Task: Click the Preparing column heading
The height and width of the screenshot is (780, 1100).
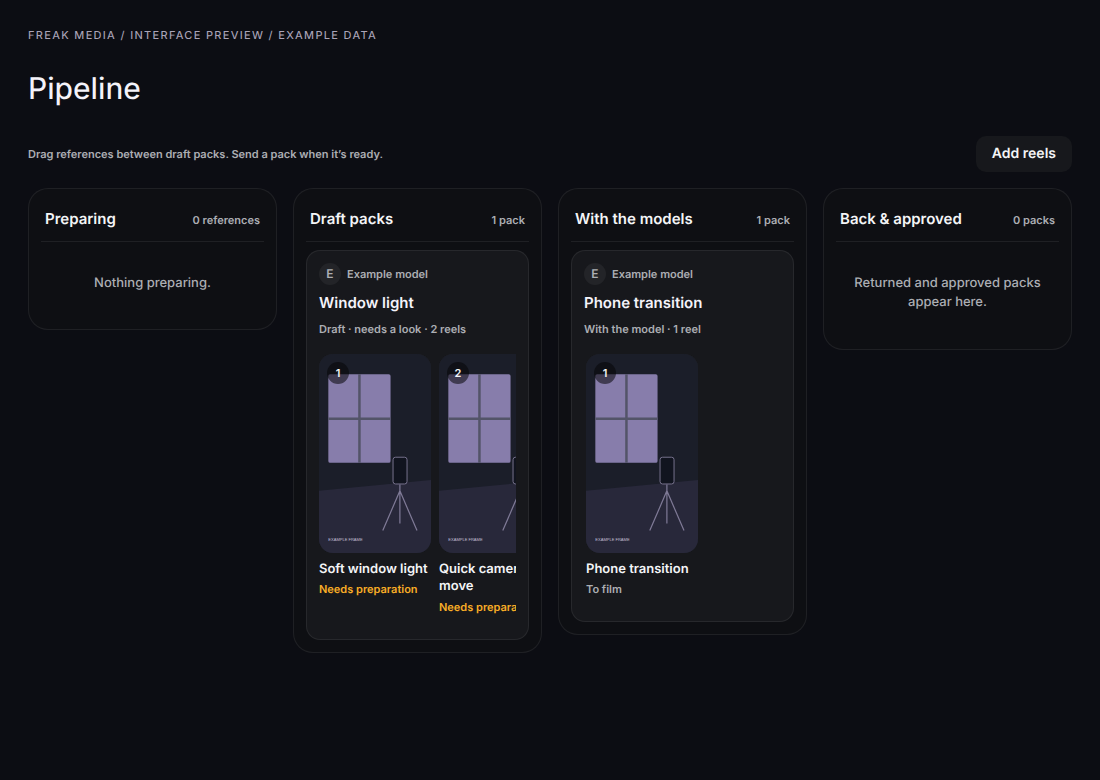Action: click(81, 219)
